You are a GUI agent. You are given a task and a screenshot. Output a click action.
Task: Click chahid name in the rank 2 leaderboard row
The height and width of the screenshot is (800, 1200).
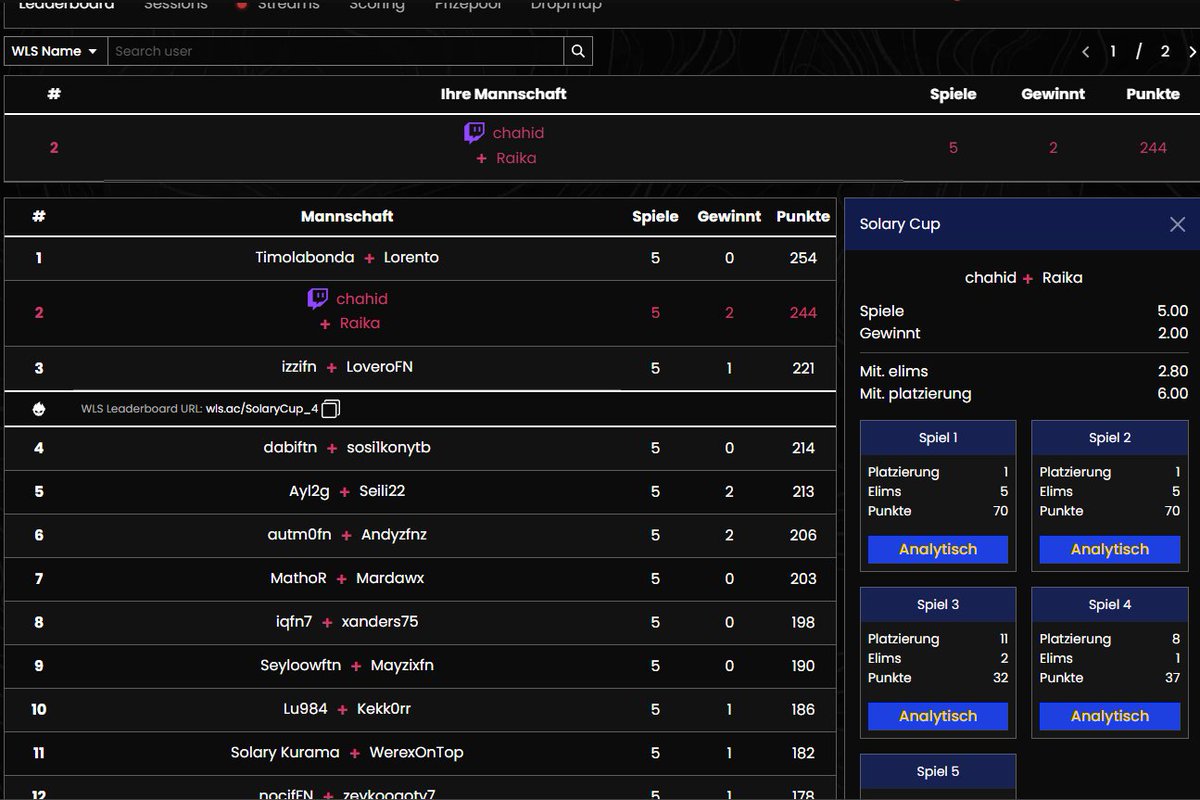point(362,299)
